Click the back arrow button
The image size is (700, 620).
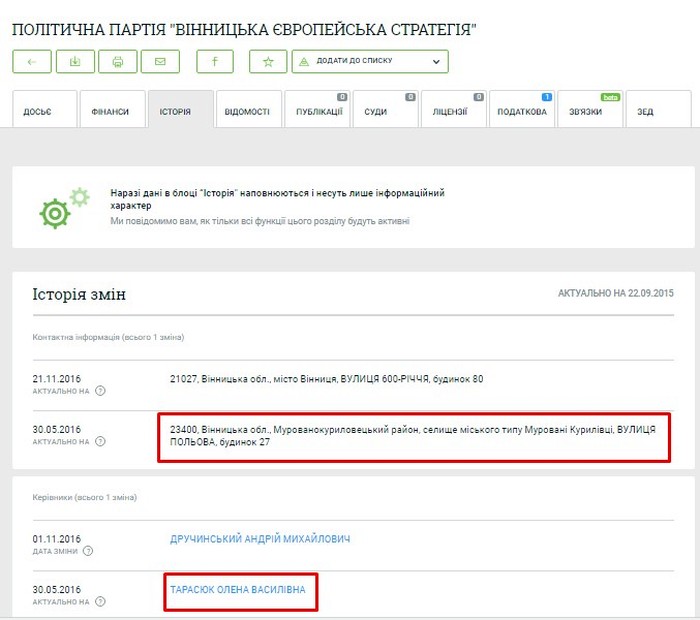tap(32, 62)
